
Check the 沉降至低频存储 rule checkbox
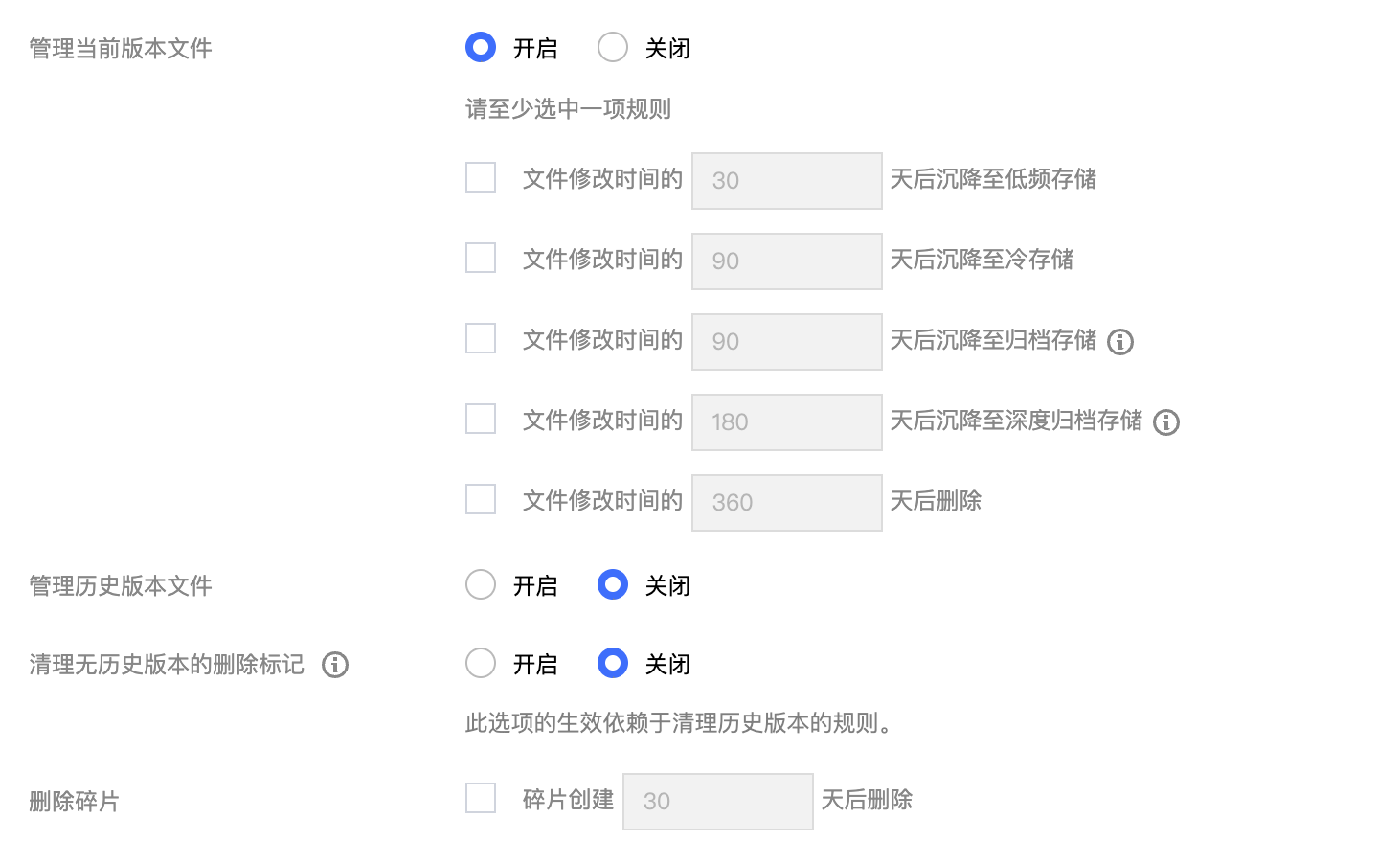click(x=481, y=177)
